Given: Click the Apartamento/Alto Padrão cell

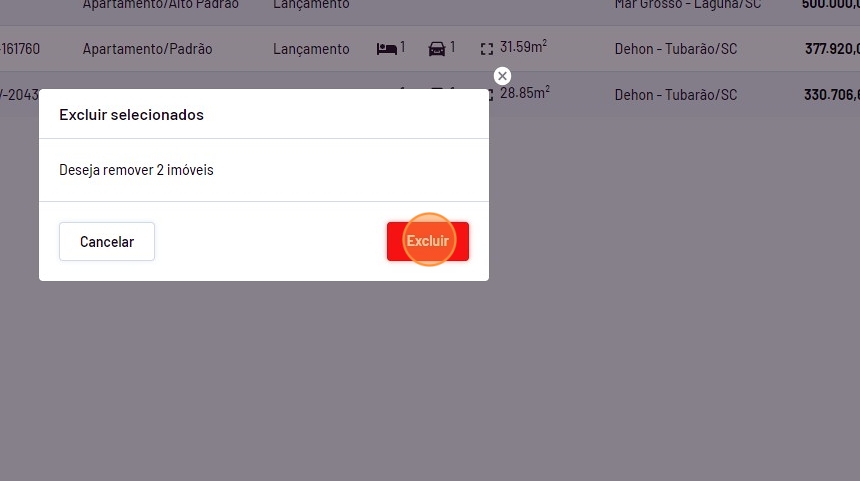Looking at the screenshot, I should click(160, 5).
